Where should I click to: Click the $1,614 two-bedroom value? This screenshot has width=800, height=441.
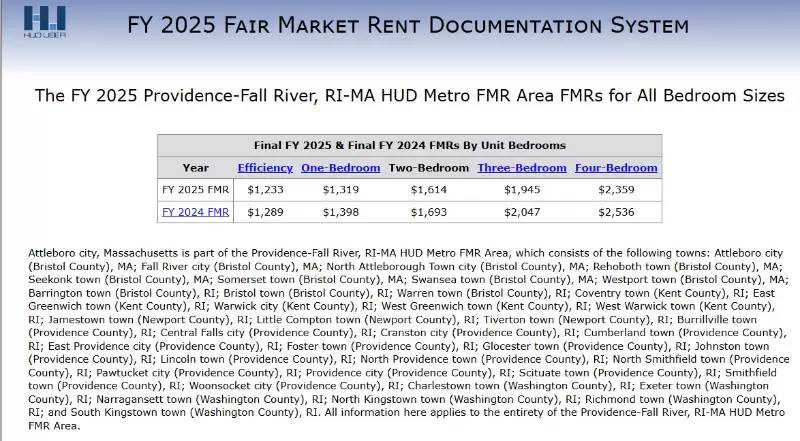(429, 190)
